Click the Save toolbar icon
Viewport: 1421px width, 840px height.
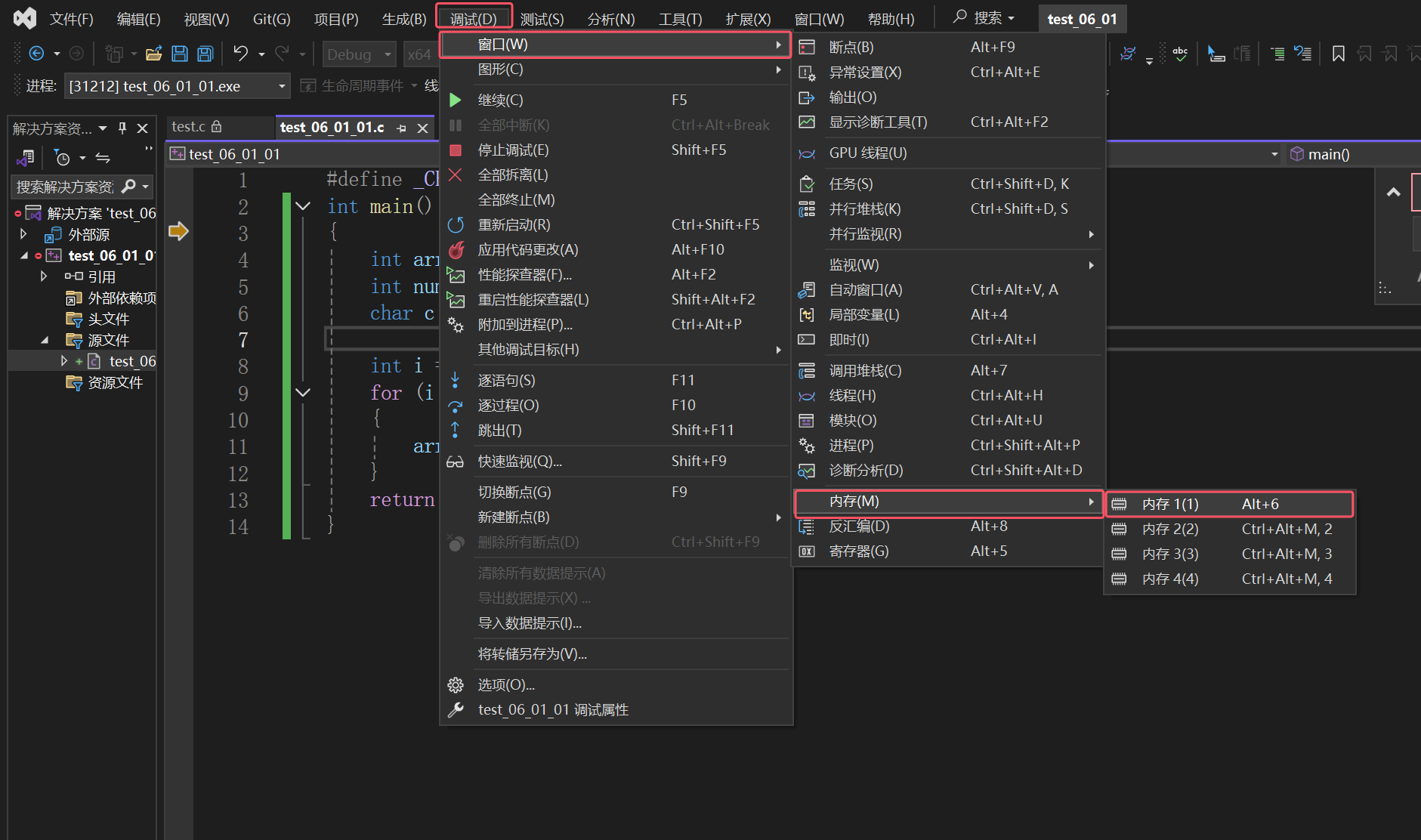[180, 54]
